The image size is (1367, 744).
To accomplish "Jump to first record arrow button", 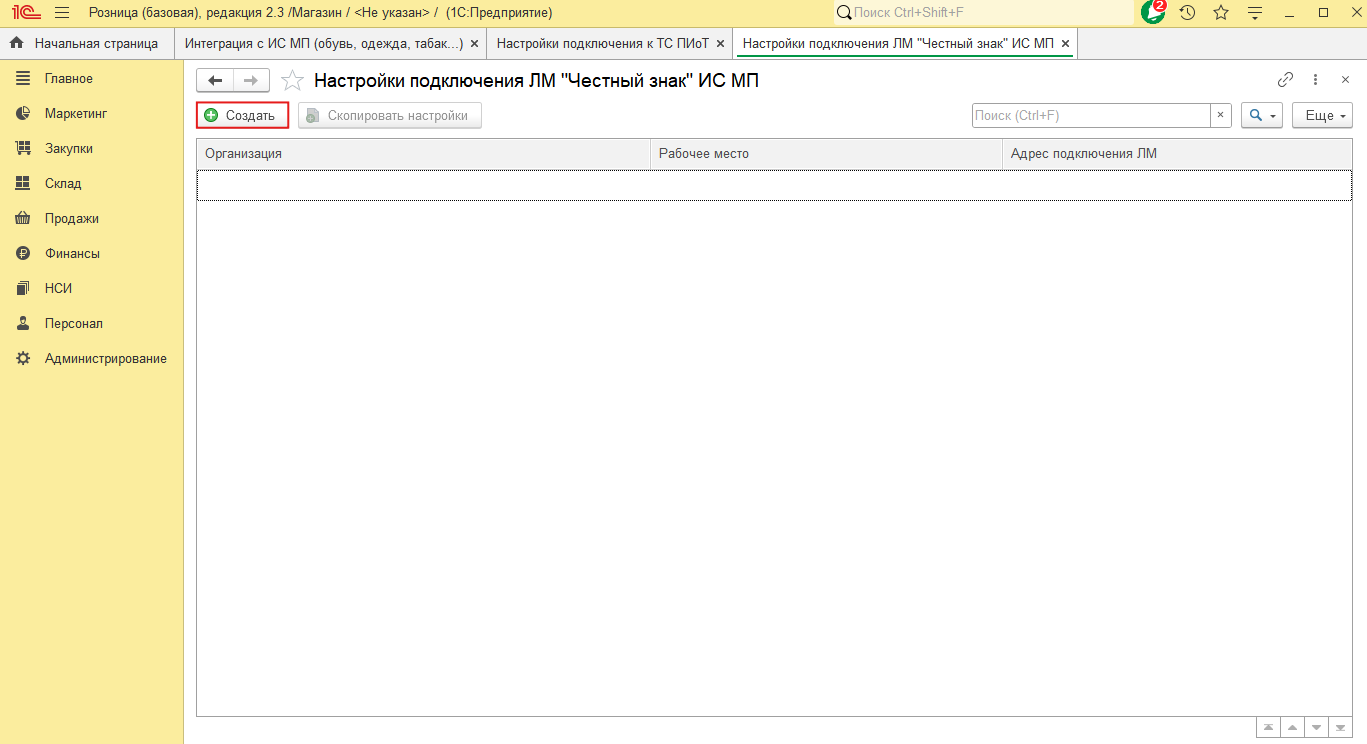I will click(1268, 728).
